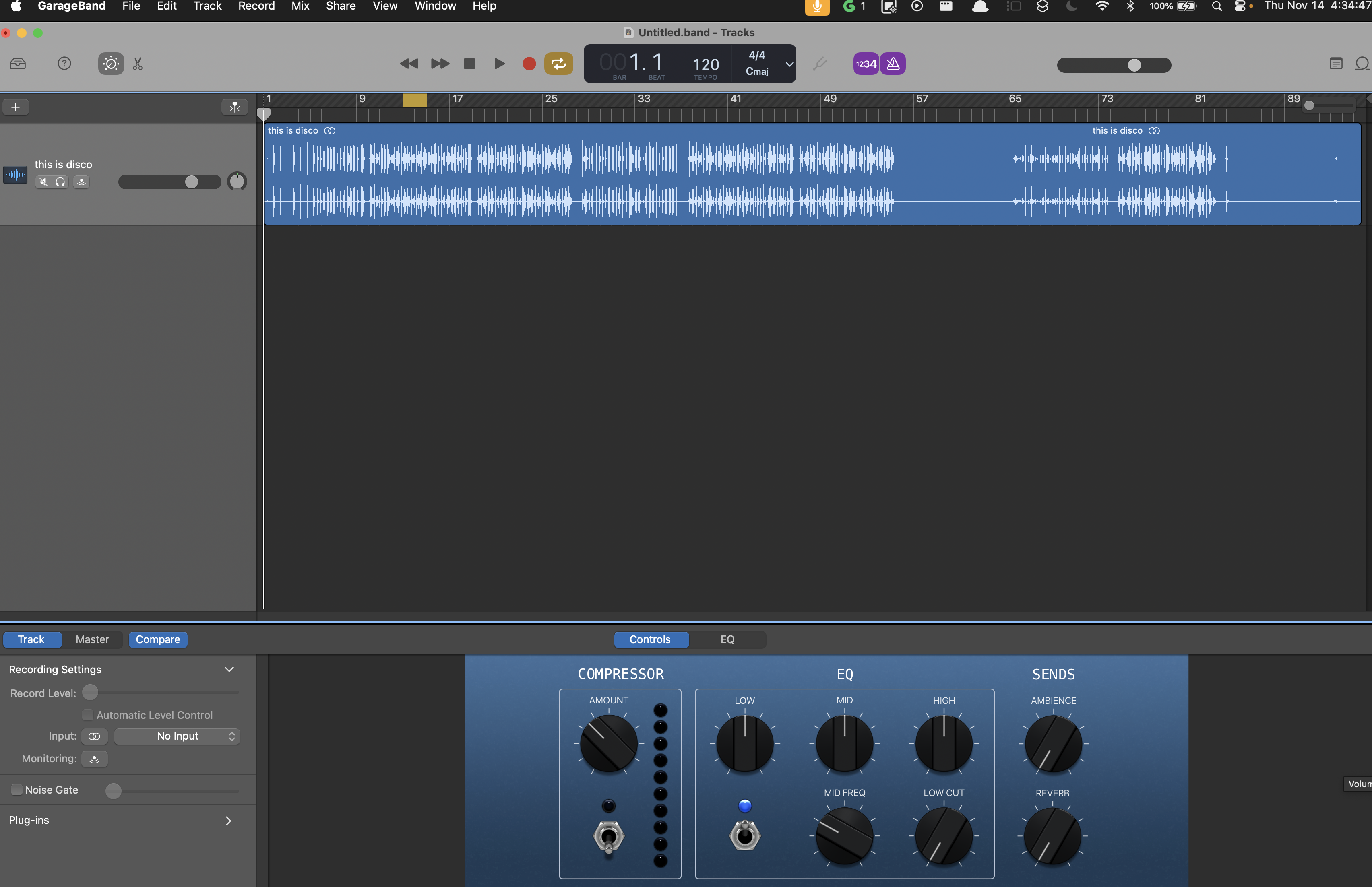Open the Library panel icon

coord(18,63)
